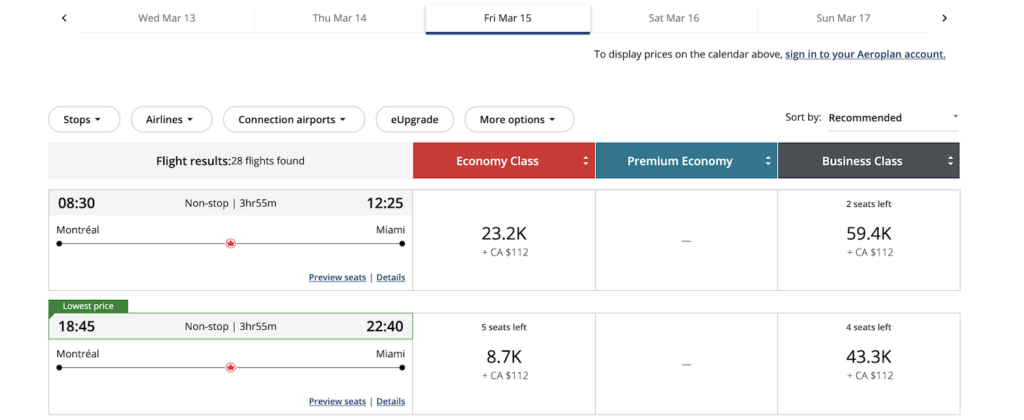This screenshot has width=1024, height=420.
Task: Select 8.7K Economy fare on 18:45 flight
Action: 503,357
